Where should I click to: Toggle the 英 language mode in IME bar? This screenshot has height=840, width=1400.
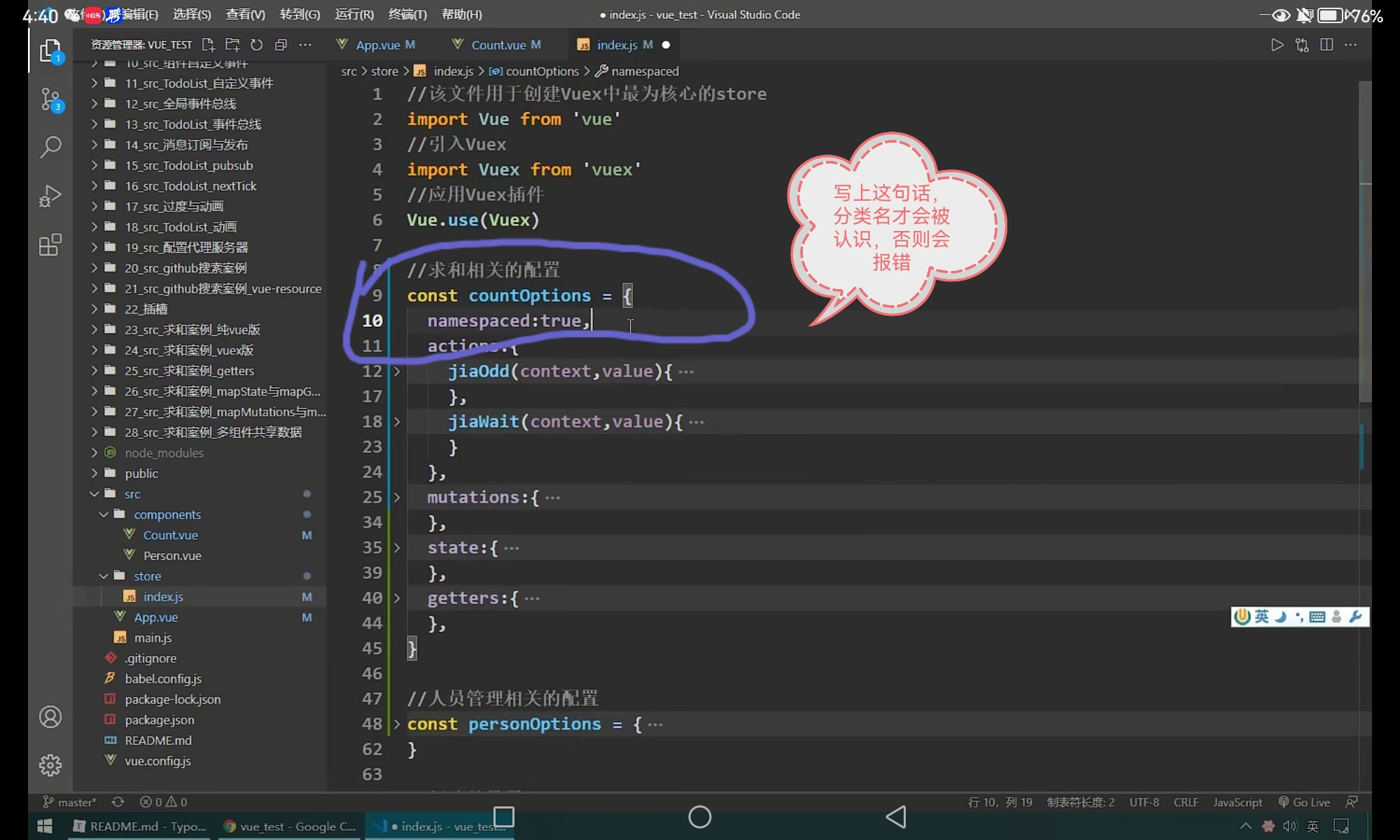coord(1261,617)
